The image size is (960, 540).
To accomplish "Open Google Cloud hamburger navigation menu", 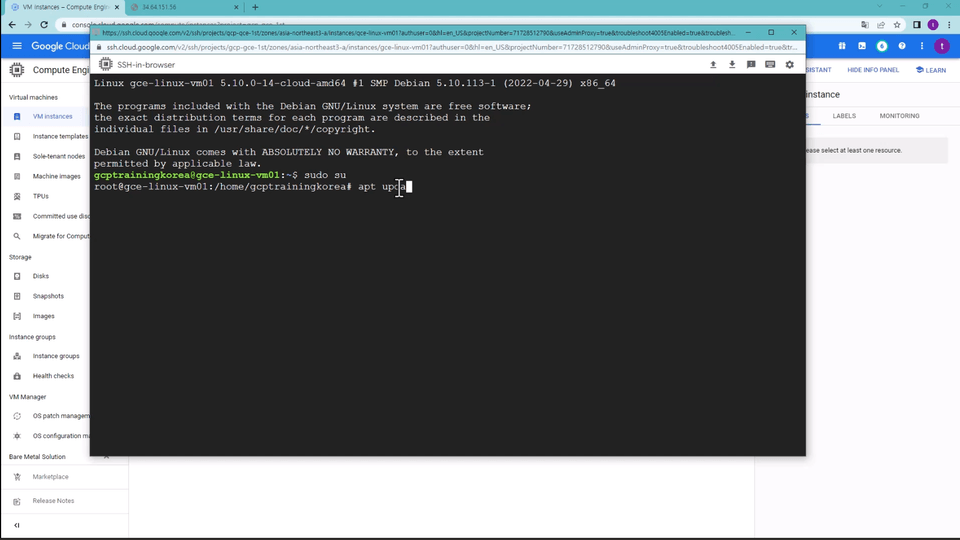I will click(x=17, y=46).
